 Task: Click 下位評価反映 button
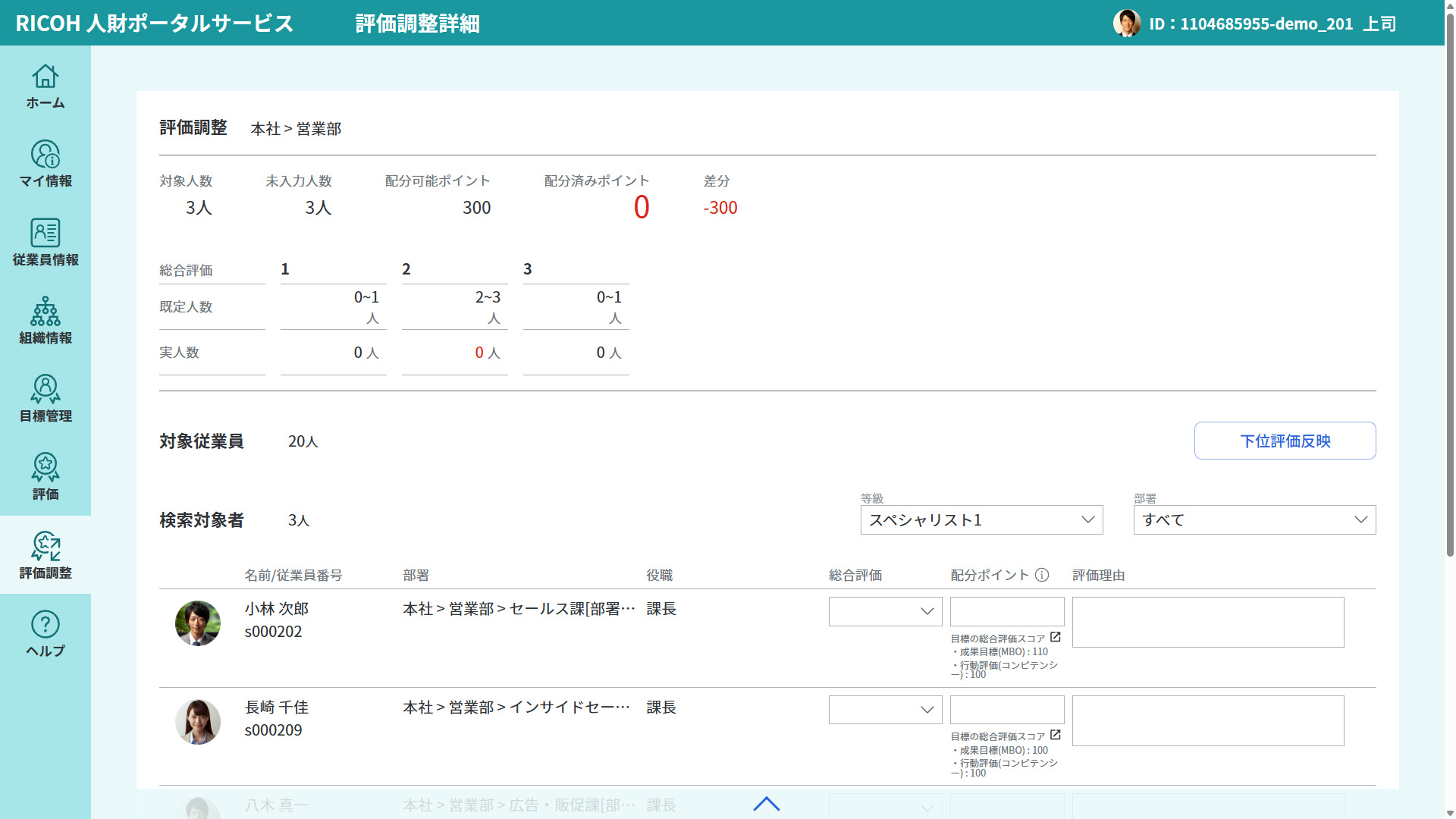1285,441
